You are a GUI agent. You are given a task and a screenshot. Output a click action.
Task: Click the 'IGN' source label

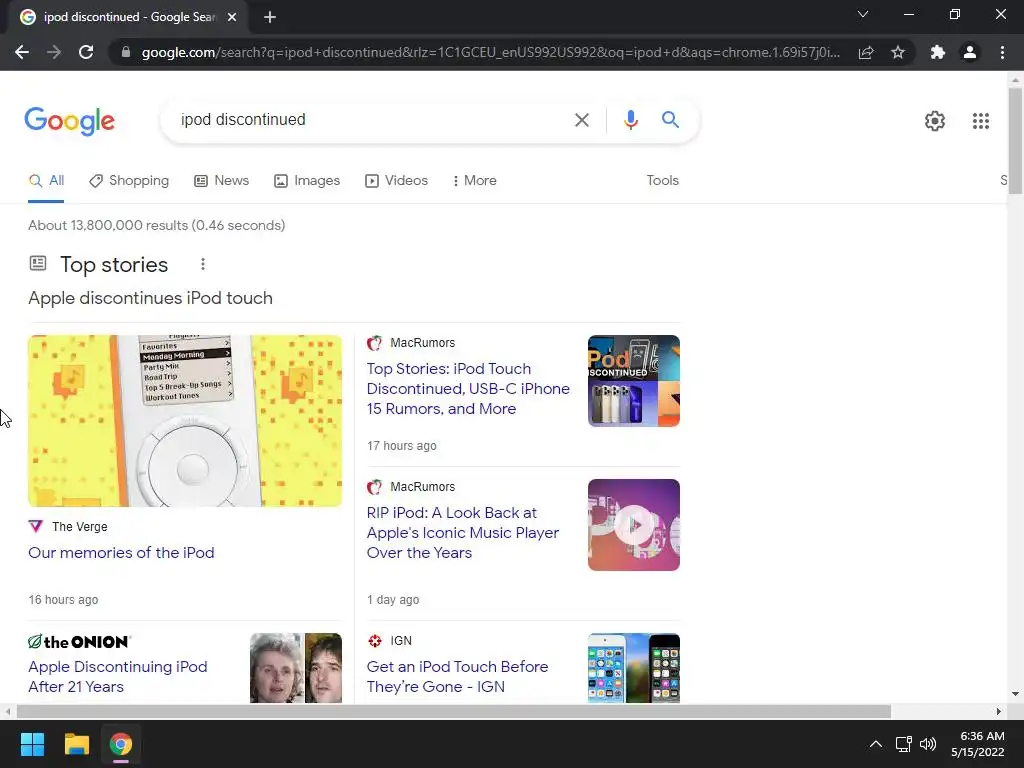point(401,641)
